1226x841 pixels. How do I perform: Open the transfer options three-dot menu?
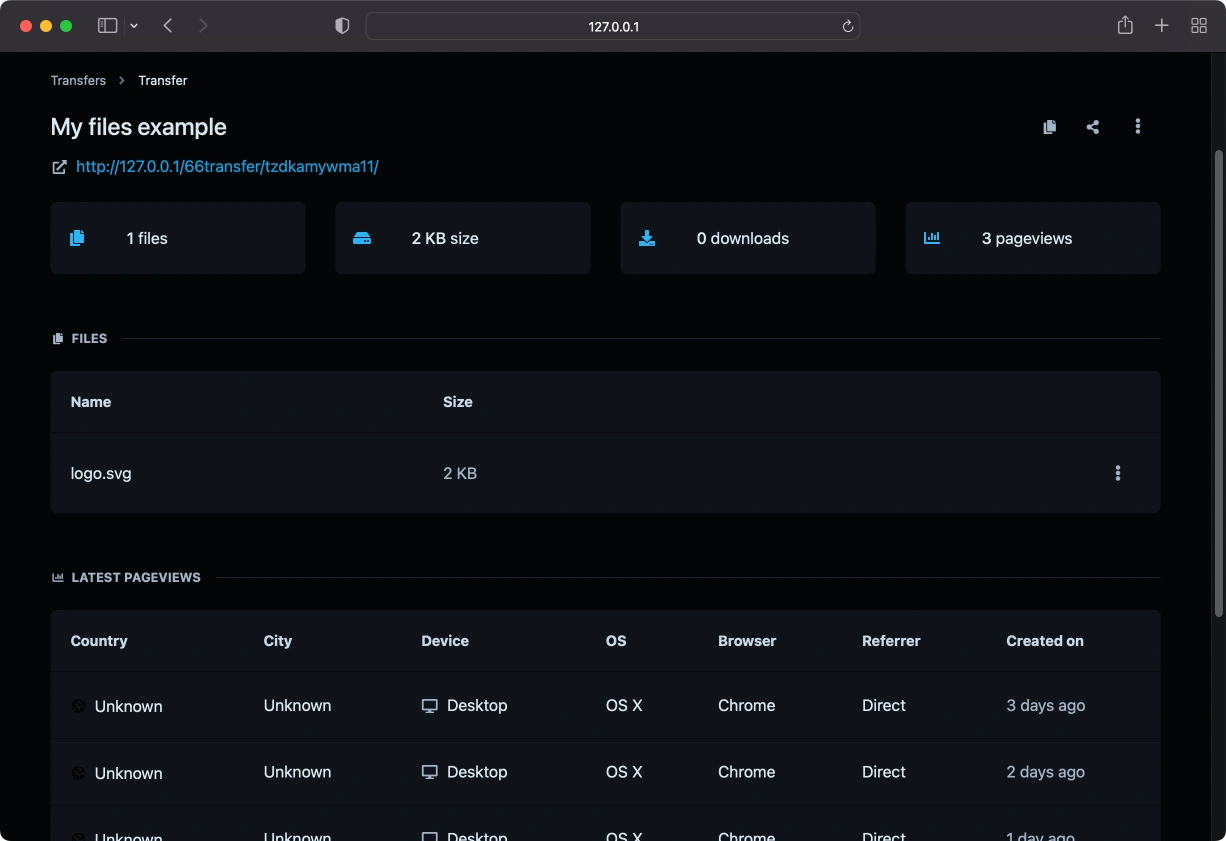click(x=1138, y=127)
